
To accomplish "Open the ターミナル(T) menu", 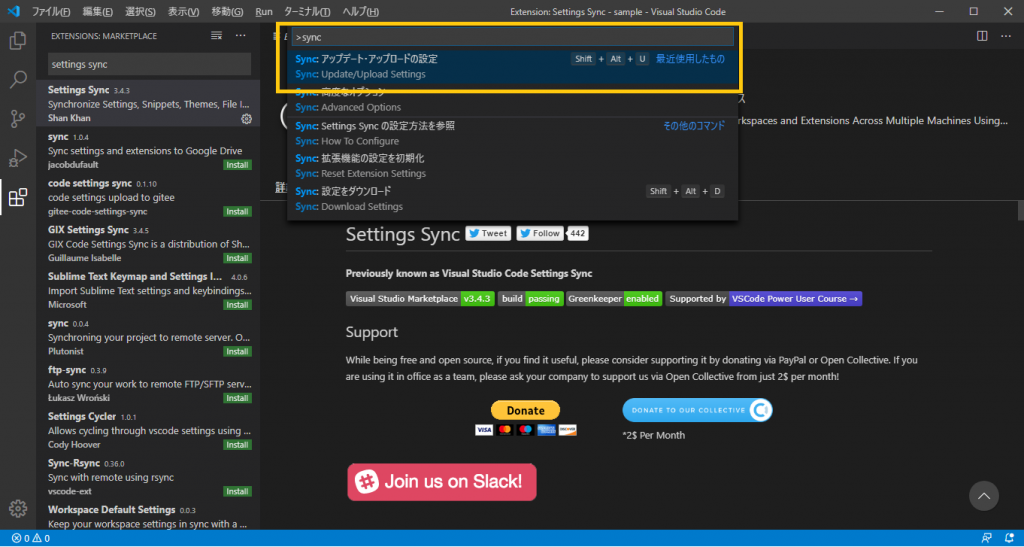I will [307, 12].
